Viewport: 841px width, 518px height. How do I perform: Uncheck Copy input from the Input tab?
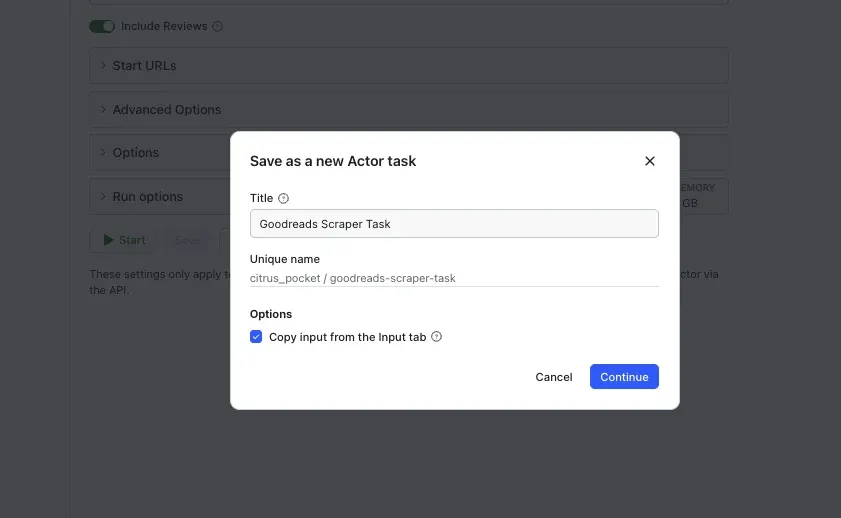[x=256, y=337]
